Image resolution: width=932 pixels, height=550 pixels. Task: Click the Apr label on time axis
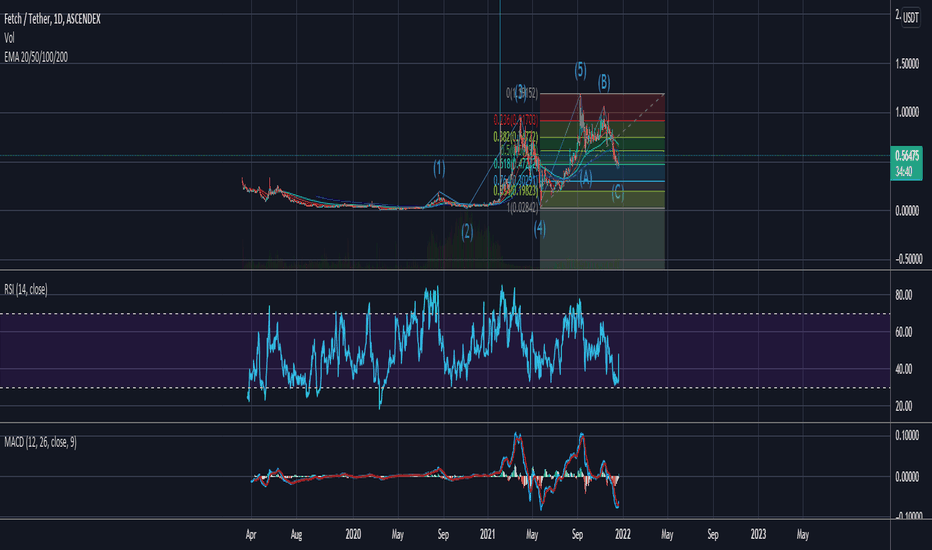251,535
